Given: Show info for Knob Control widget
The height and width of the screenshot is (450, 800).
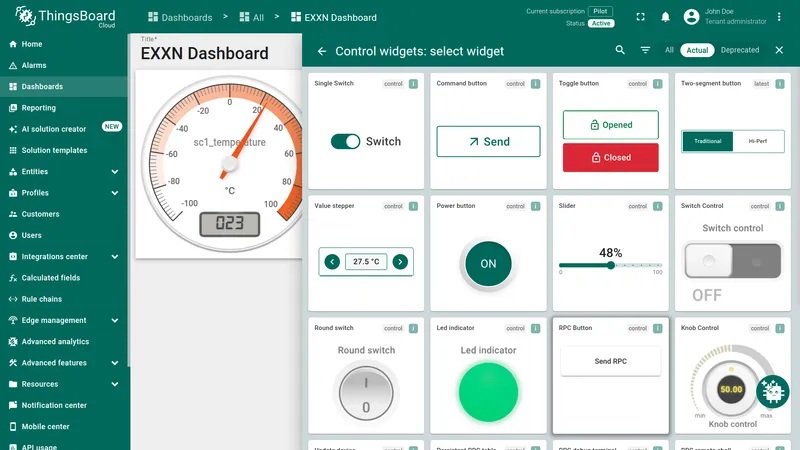Looking at the screenshot, I should coord(780,329).
